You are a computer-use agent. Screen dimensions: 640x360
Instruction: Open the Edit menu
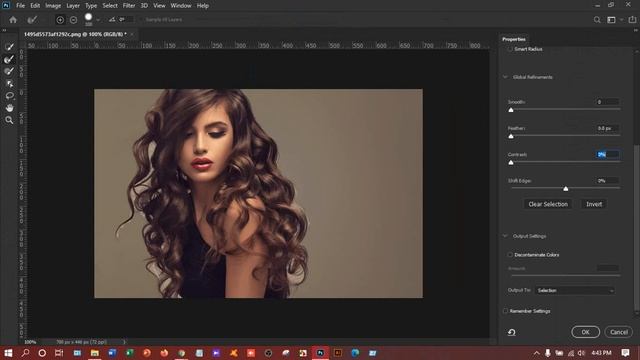pos(35,6)
